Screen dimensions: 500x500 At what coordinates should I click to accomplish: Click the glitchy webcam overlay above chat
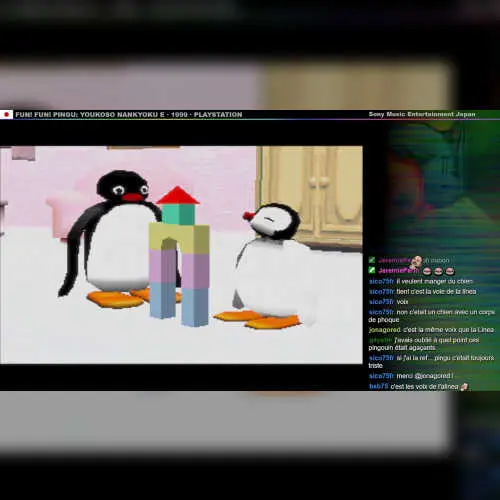coord(443,187)
